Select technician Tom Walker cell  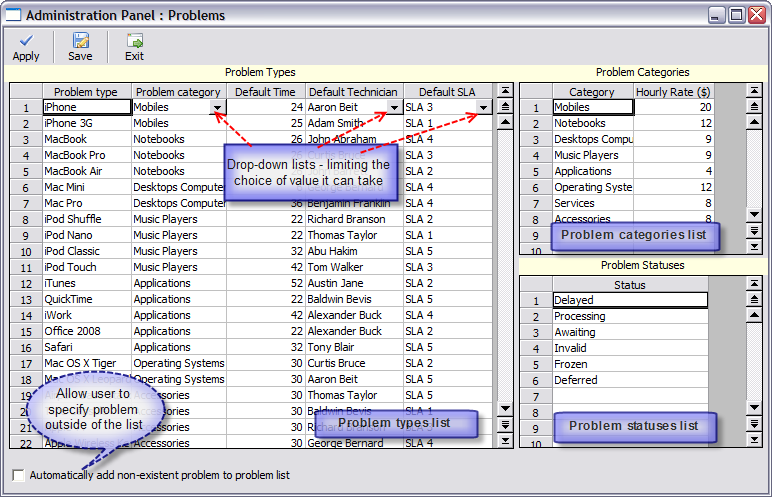[x=354, y=267]
